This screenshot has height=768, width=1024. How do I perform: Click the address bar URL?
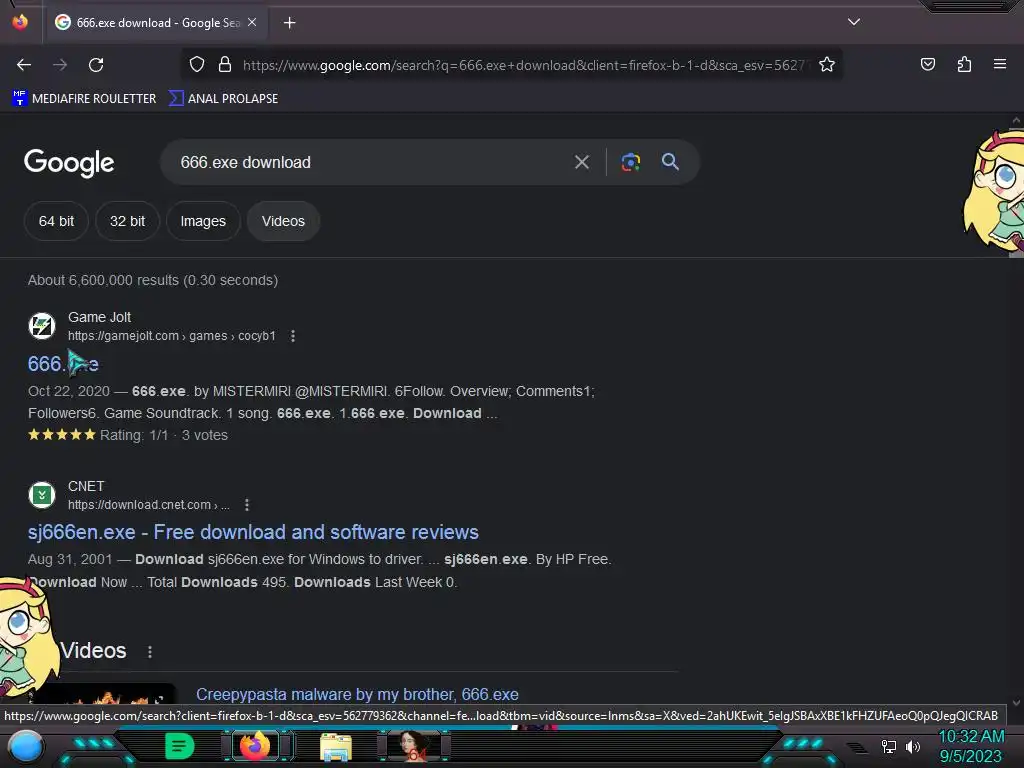[x=524, y=65]
